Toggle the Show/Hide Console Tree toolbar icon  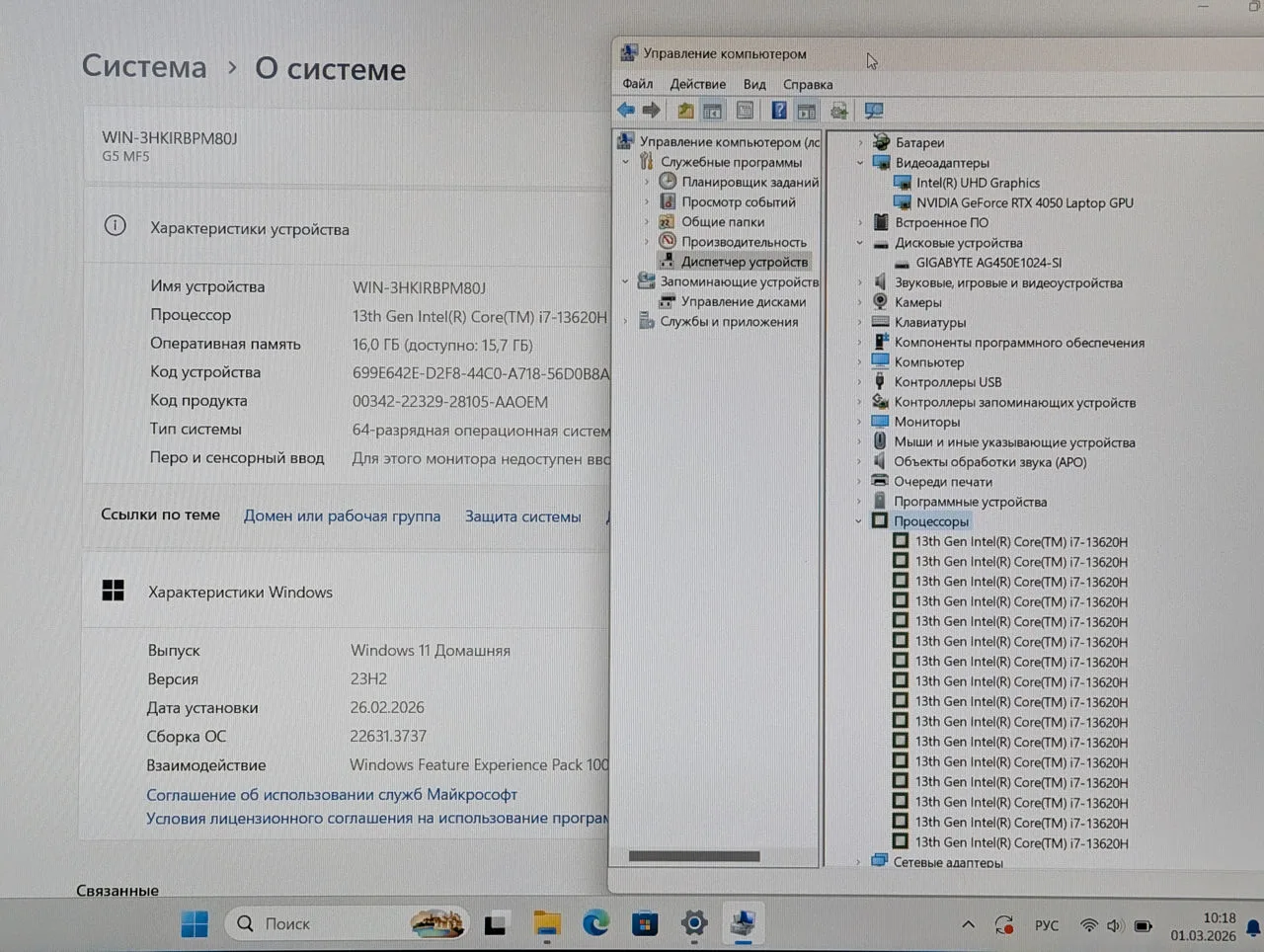pyautogui.click(x=713, y=111)
